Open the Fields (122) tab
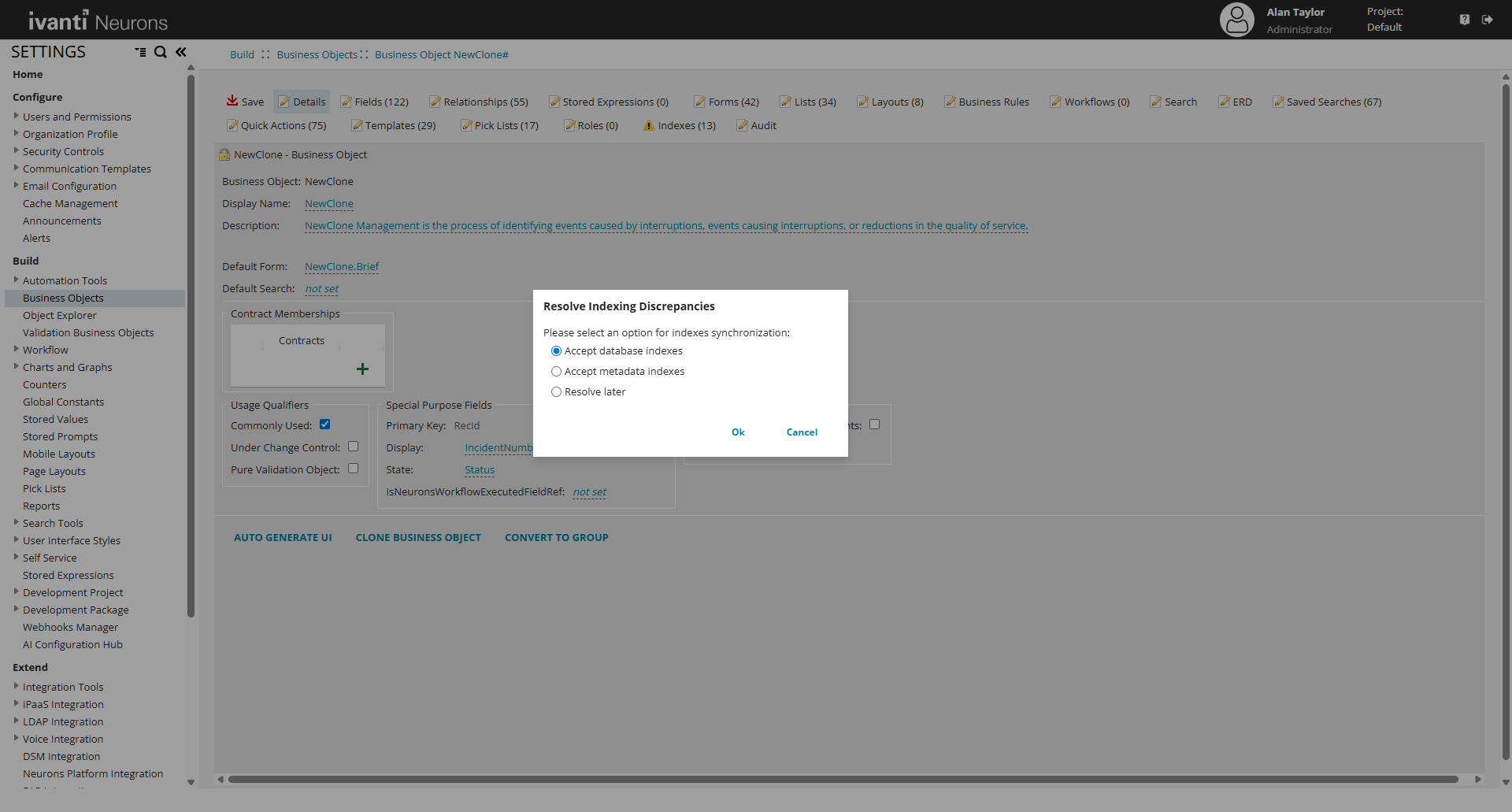This screenshot has height=812, width=1512. (375, 102)
